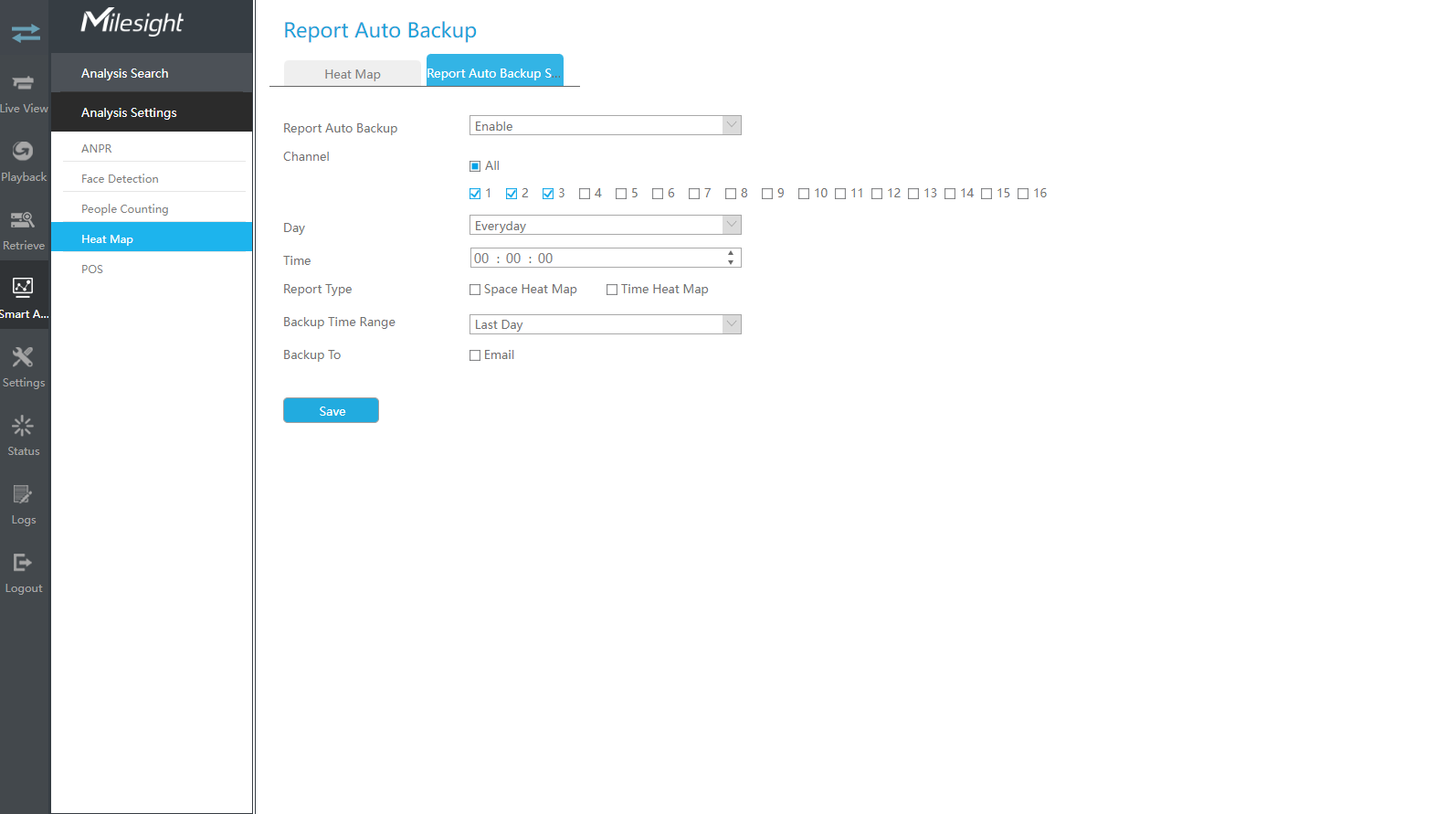Check channel 10 checkbox
Screen dimensions: 1456x814
coord(804,194)
